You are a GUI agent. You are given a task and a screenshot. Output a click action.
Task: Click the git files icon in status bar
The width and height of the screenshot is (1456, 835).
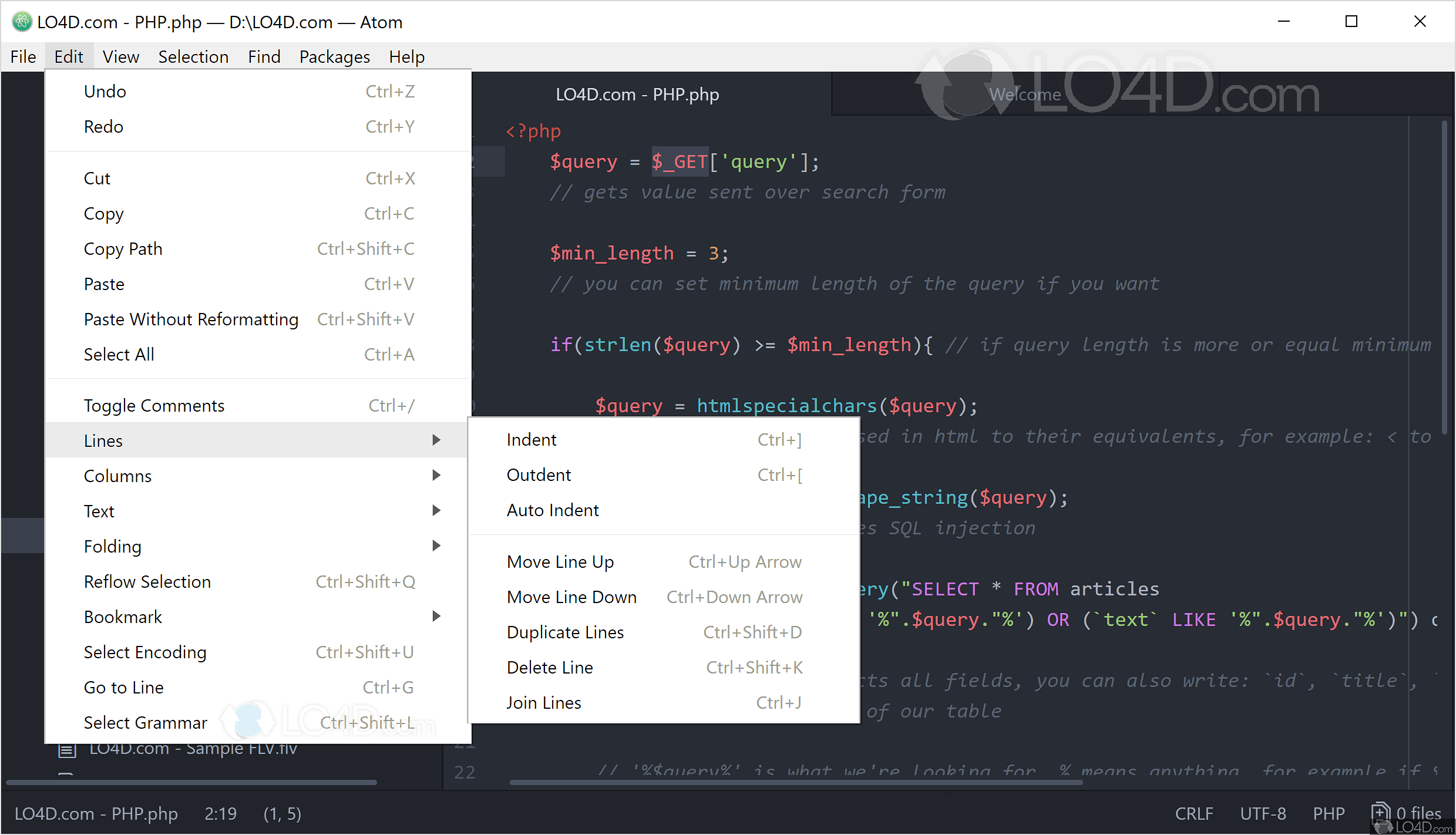click(x=1381, y=813)
